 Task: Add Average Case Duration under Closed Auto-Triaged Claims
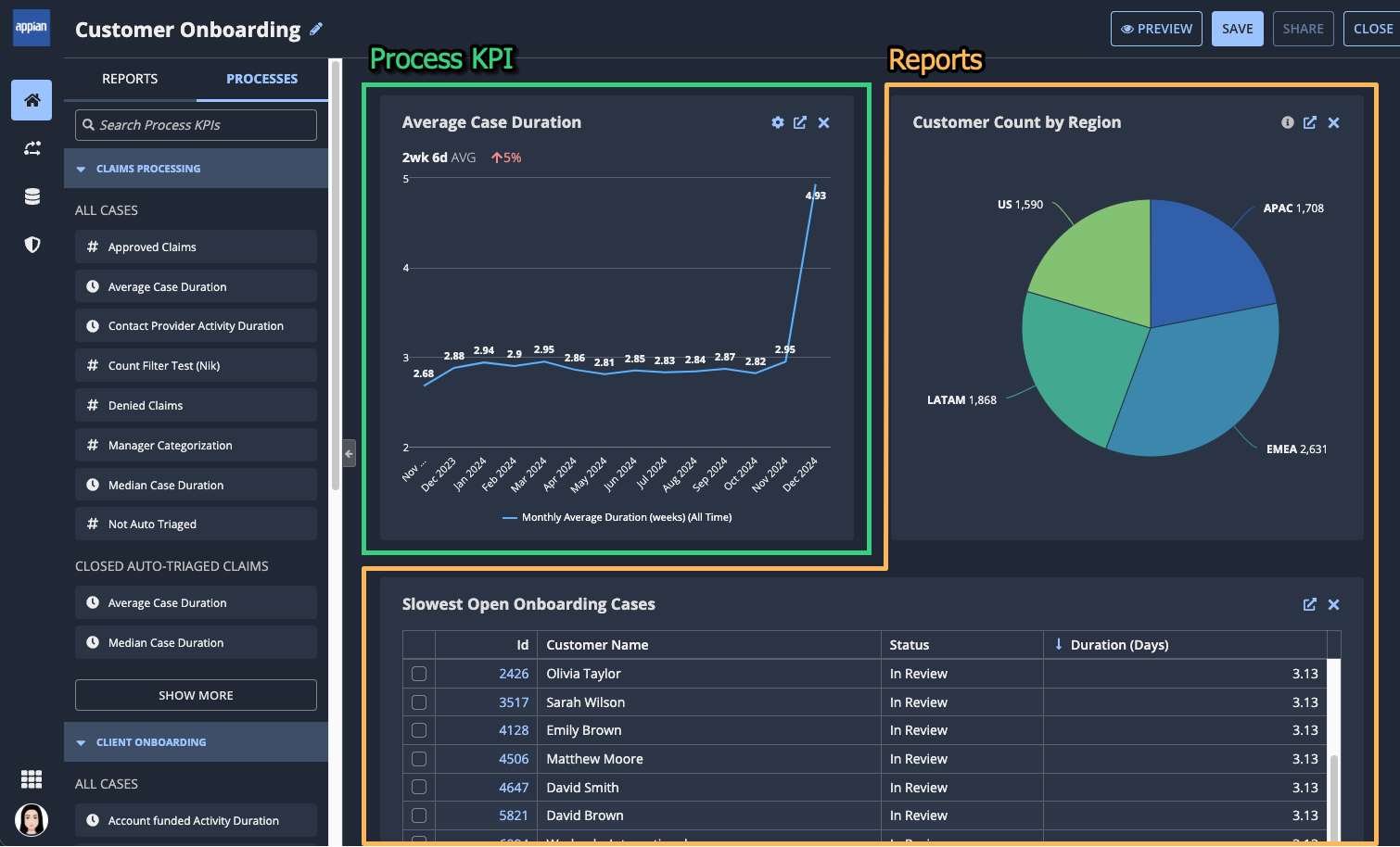tap(196, 602)
